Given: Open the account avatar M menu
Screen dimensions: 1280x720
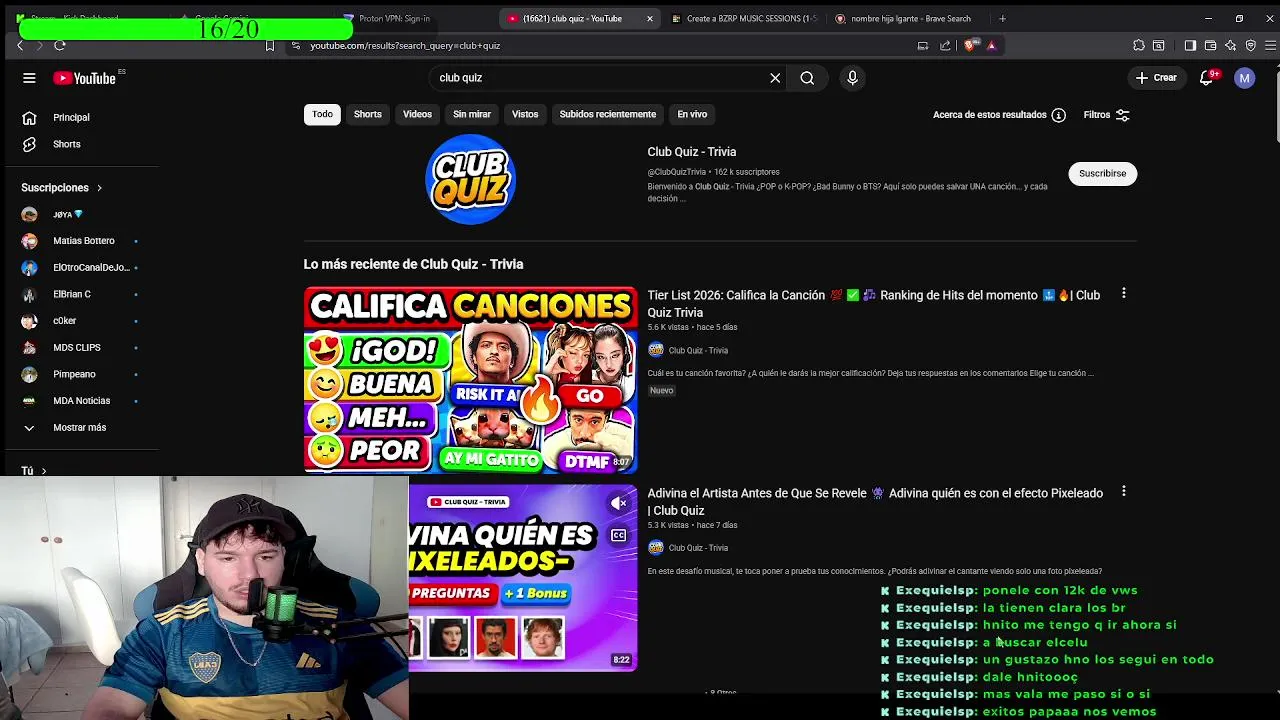Looking at the screenshot, I should 1244,78.
